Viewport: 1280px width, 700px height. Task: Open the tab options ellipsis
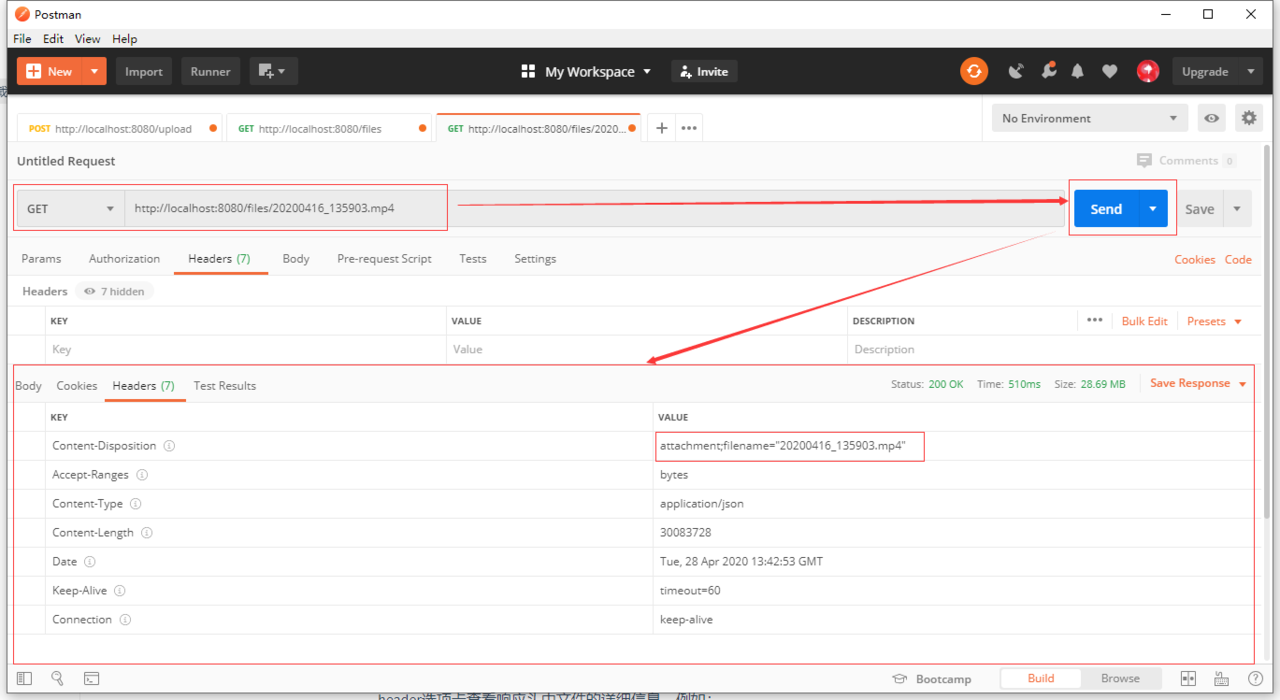(689, 128)
